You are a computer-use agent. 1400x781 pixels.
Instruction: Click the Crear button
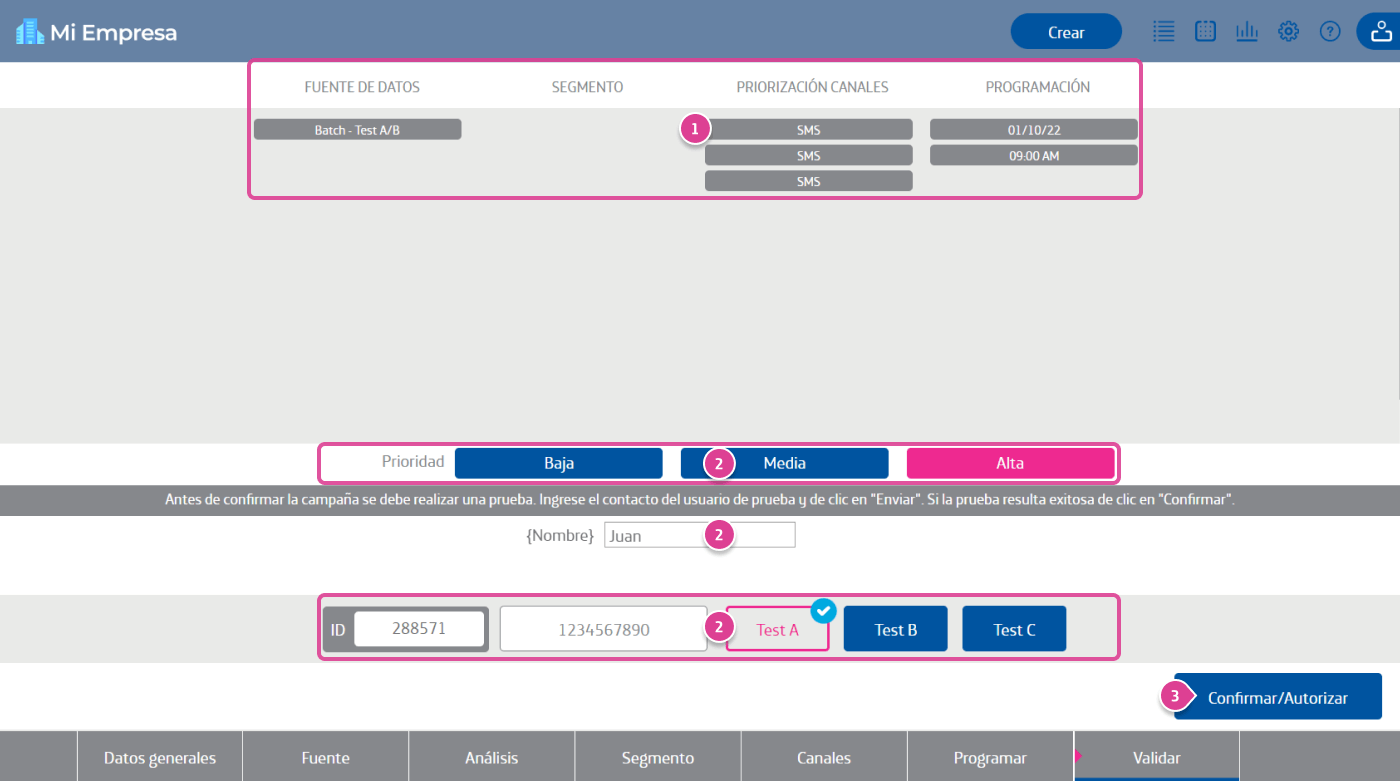pyautogui.click(x=1066, y=32)
